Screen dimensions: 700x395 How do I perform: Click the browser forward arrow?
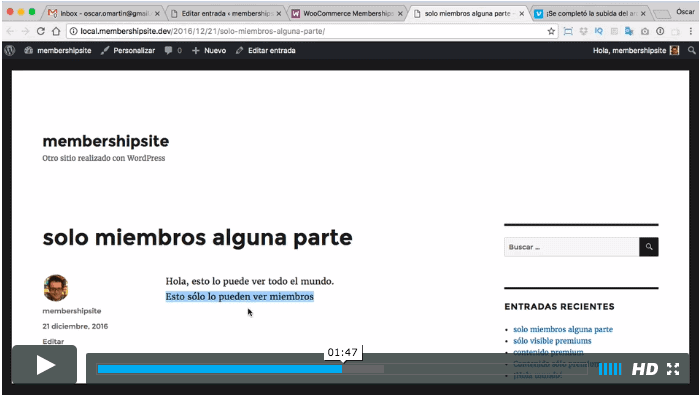tap(25, 31)
